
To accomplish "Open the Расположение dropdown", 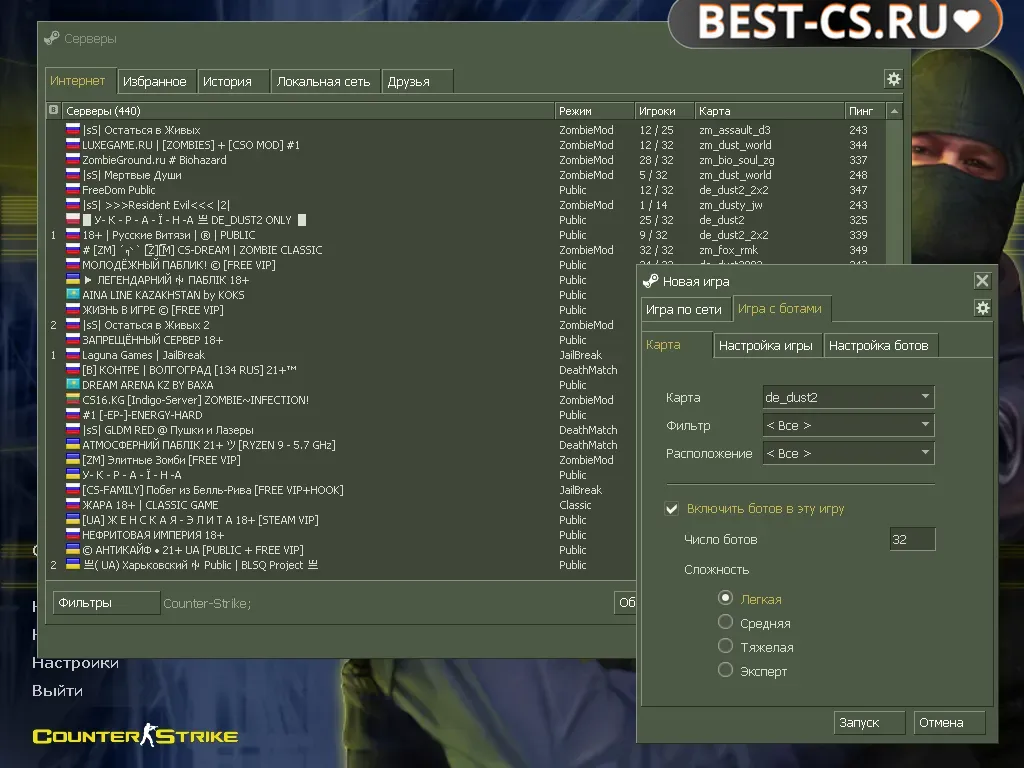I will tap(848, 453).
